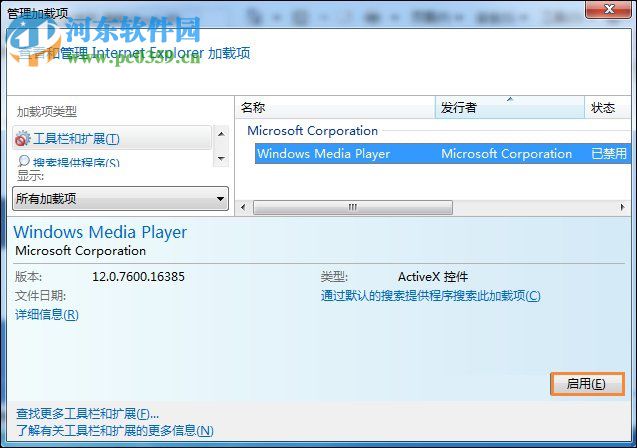Click the 已禁用 status cell
This screenshot has height=448, width=637.
609,154
